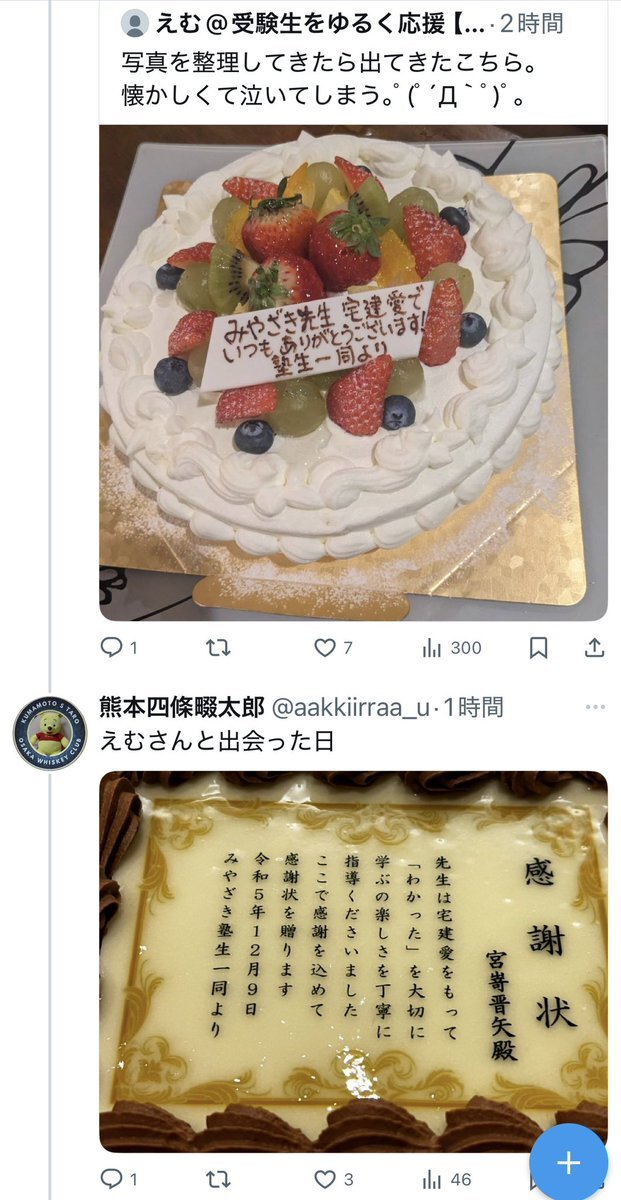621x1200 pixels.
Task: Retweet the fruit cake post
Action: pos(217,648)
